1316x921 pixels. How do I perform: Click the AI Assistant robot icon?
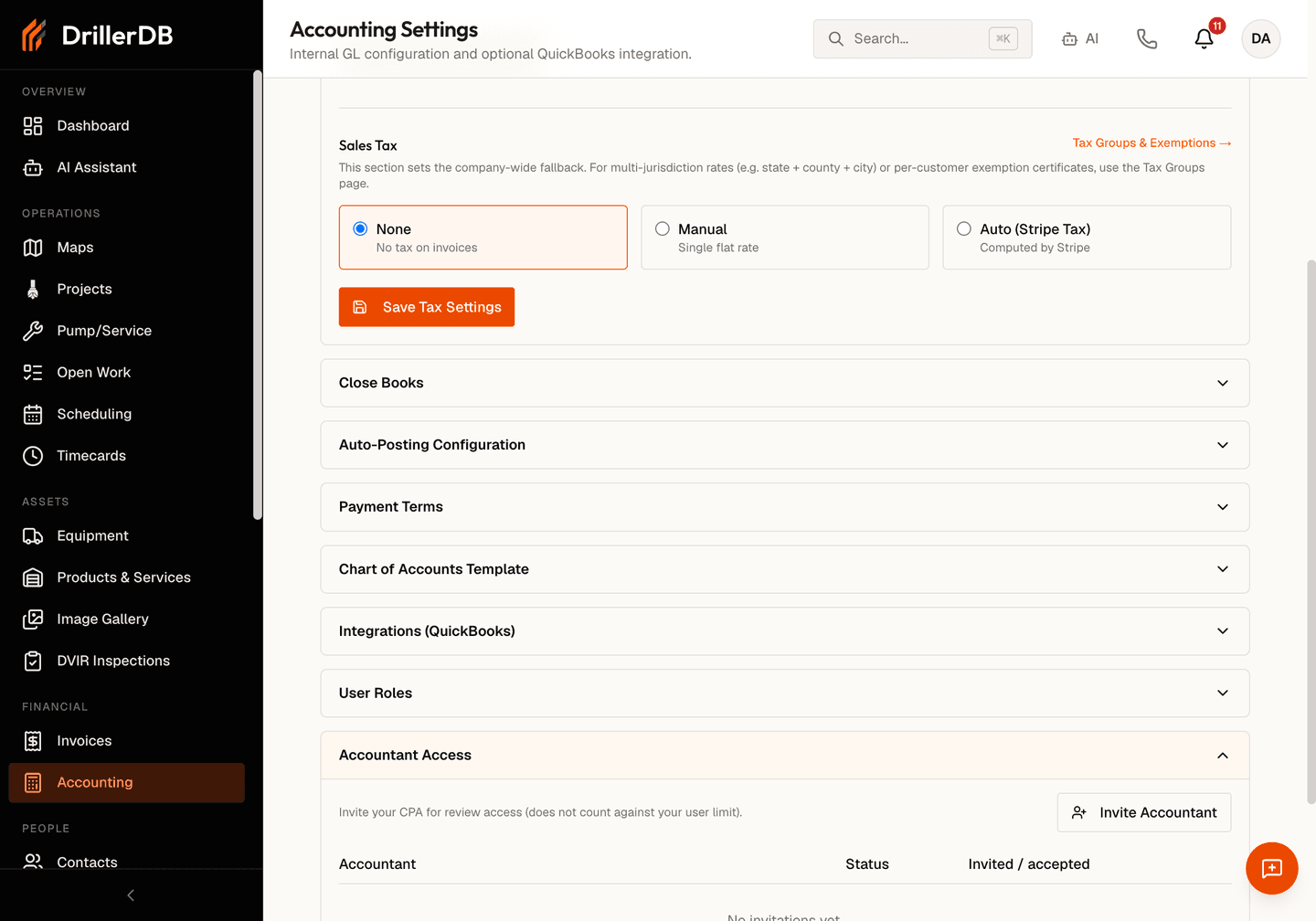point(33,168)
